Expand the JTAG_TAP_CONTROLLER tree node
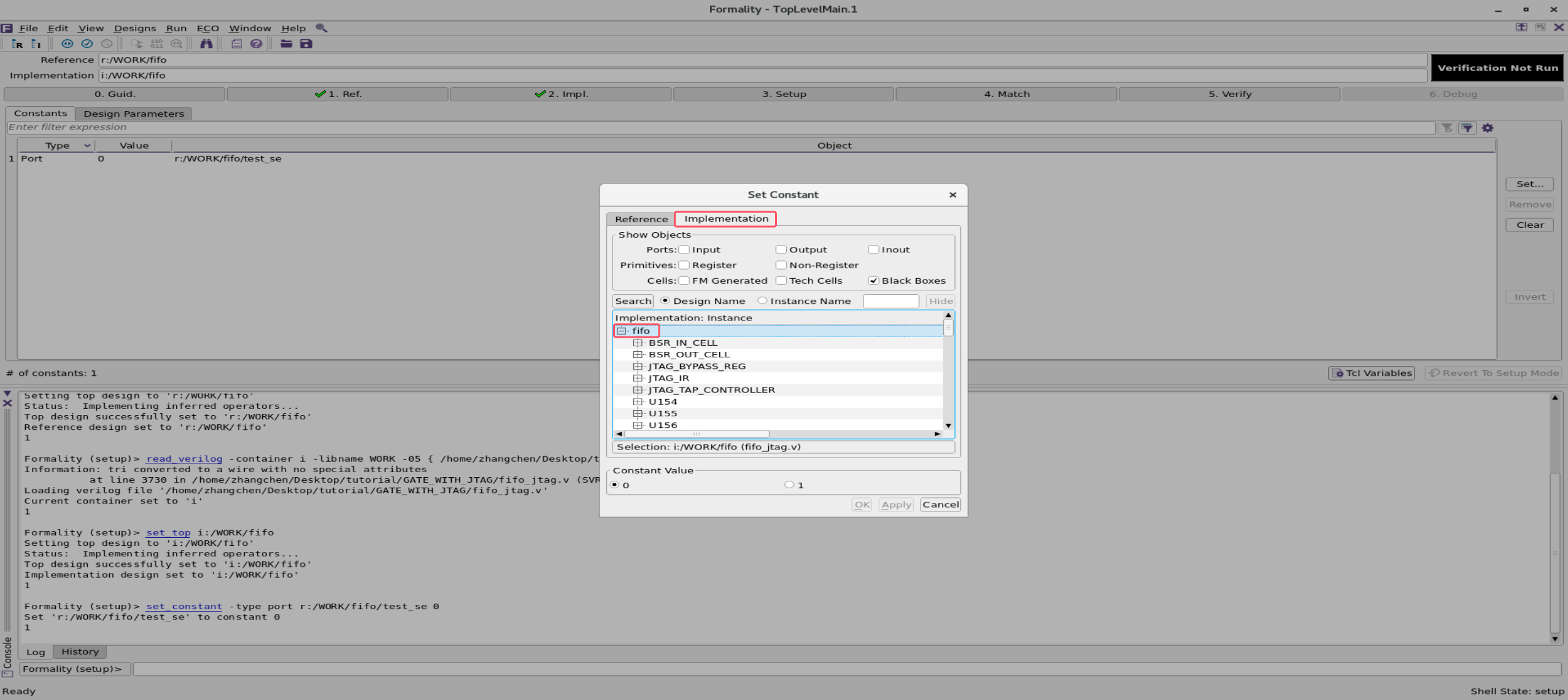 (x=637, y=389)
